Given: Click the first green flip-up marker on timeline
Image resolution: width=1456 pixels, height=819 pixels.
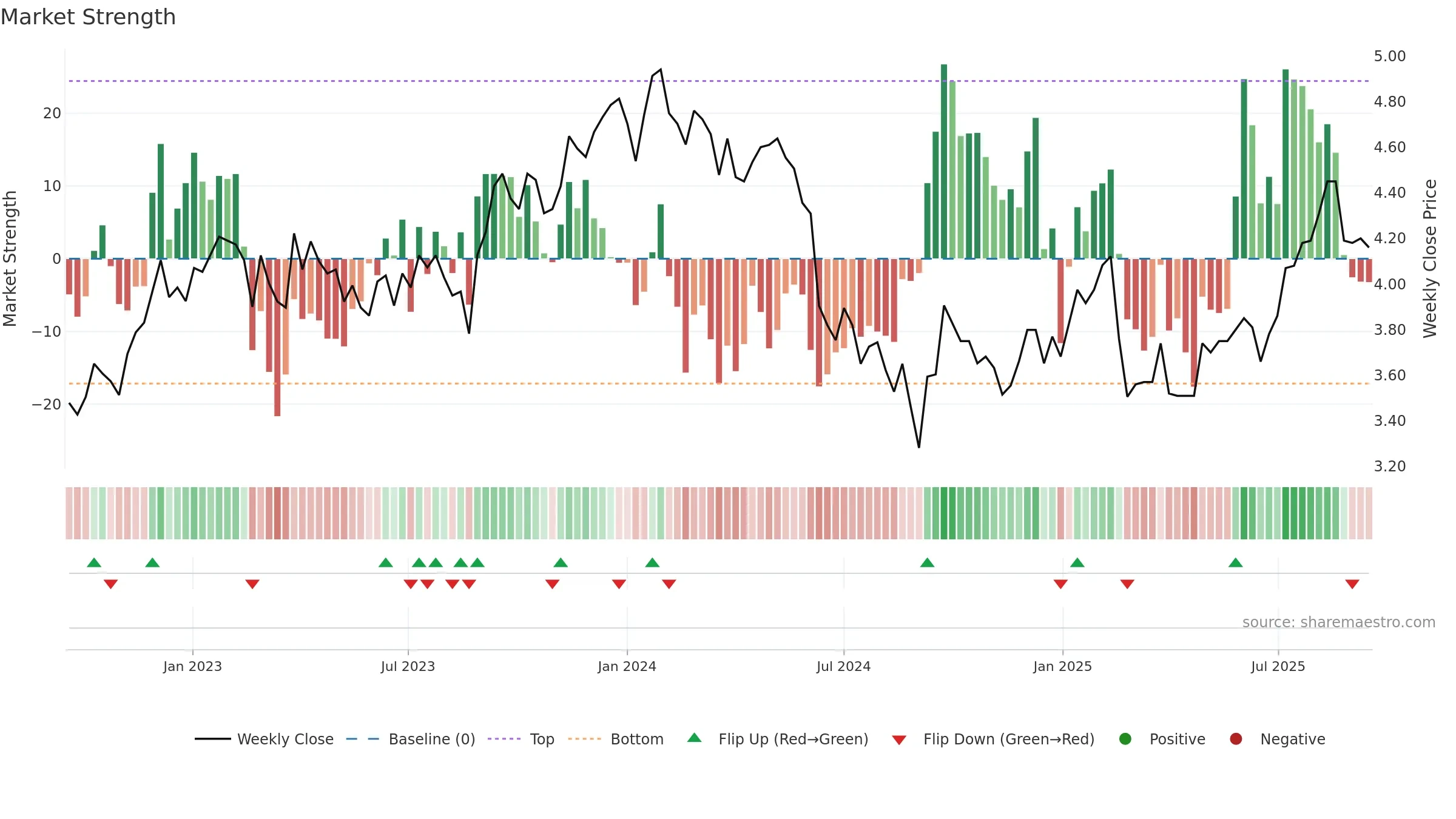Looking at the screenshot, I should coord(94,562).
